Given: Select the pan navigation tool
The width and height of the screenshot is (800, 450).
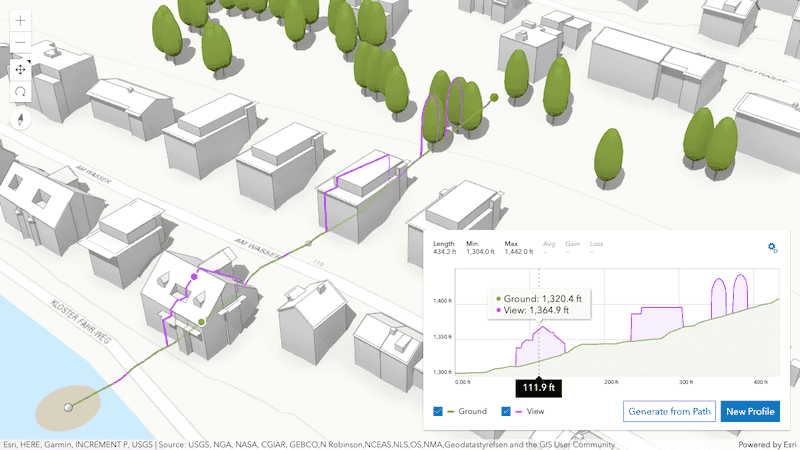Looking at the screenshot, I should click(x=21, y=70).
